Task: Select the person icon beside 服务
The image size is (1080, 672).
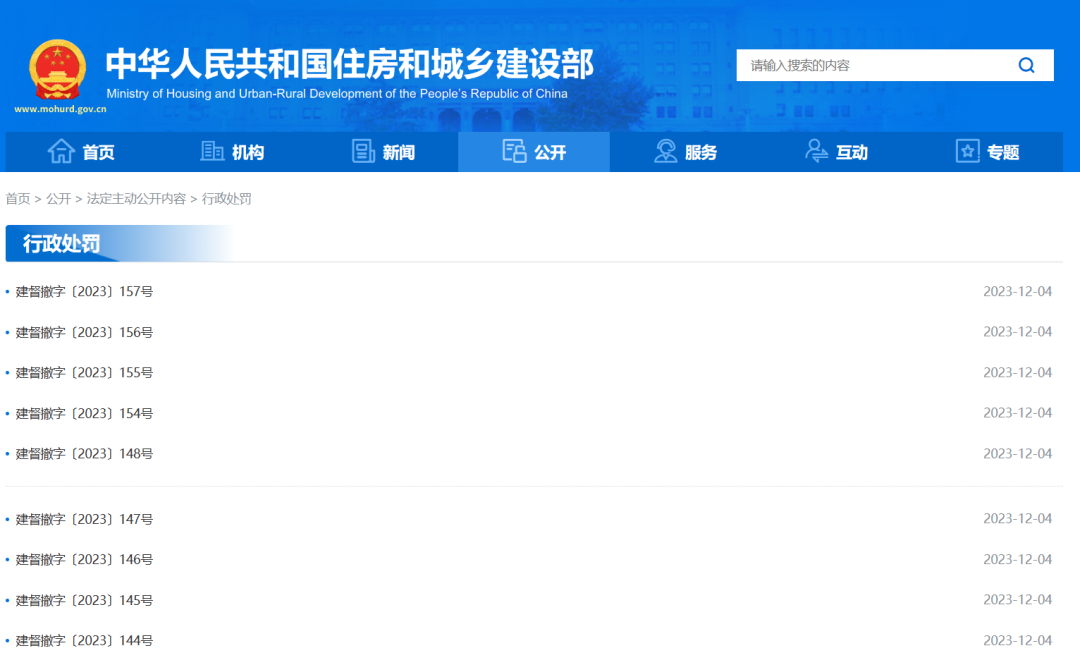Action: 664,150
